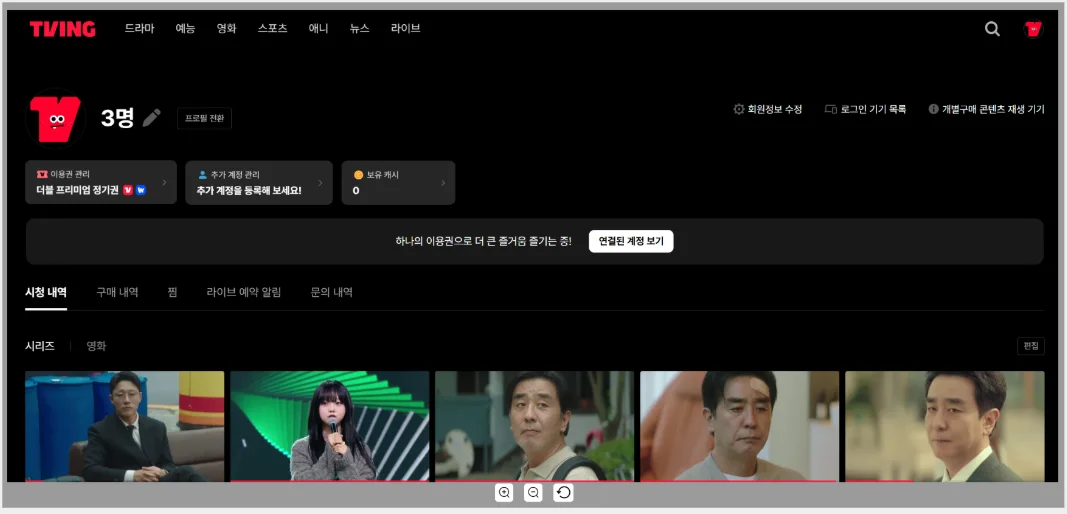Image resolution: width=1067 pixels, height=514 pixels.
Task: Click the device icon beside 로그인 기기 목록
Action: point(830,109)
